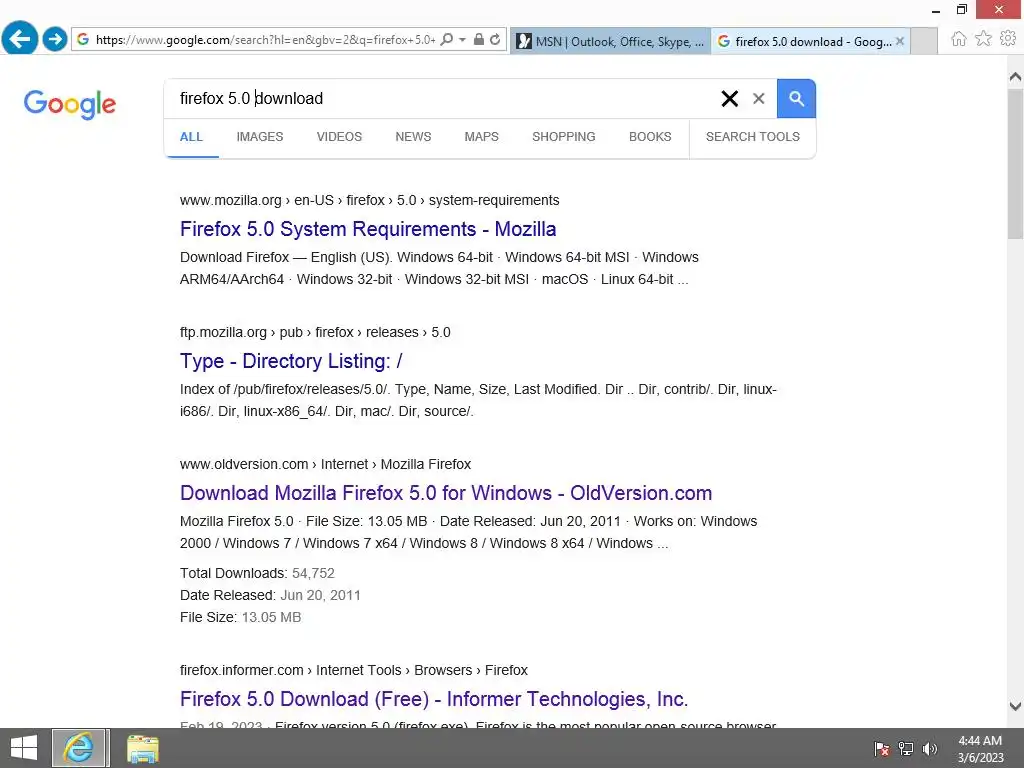
Task: Clear search with the bold X icon
Action: [729, 99]
